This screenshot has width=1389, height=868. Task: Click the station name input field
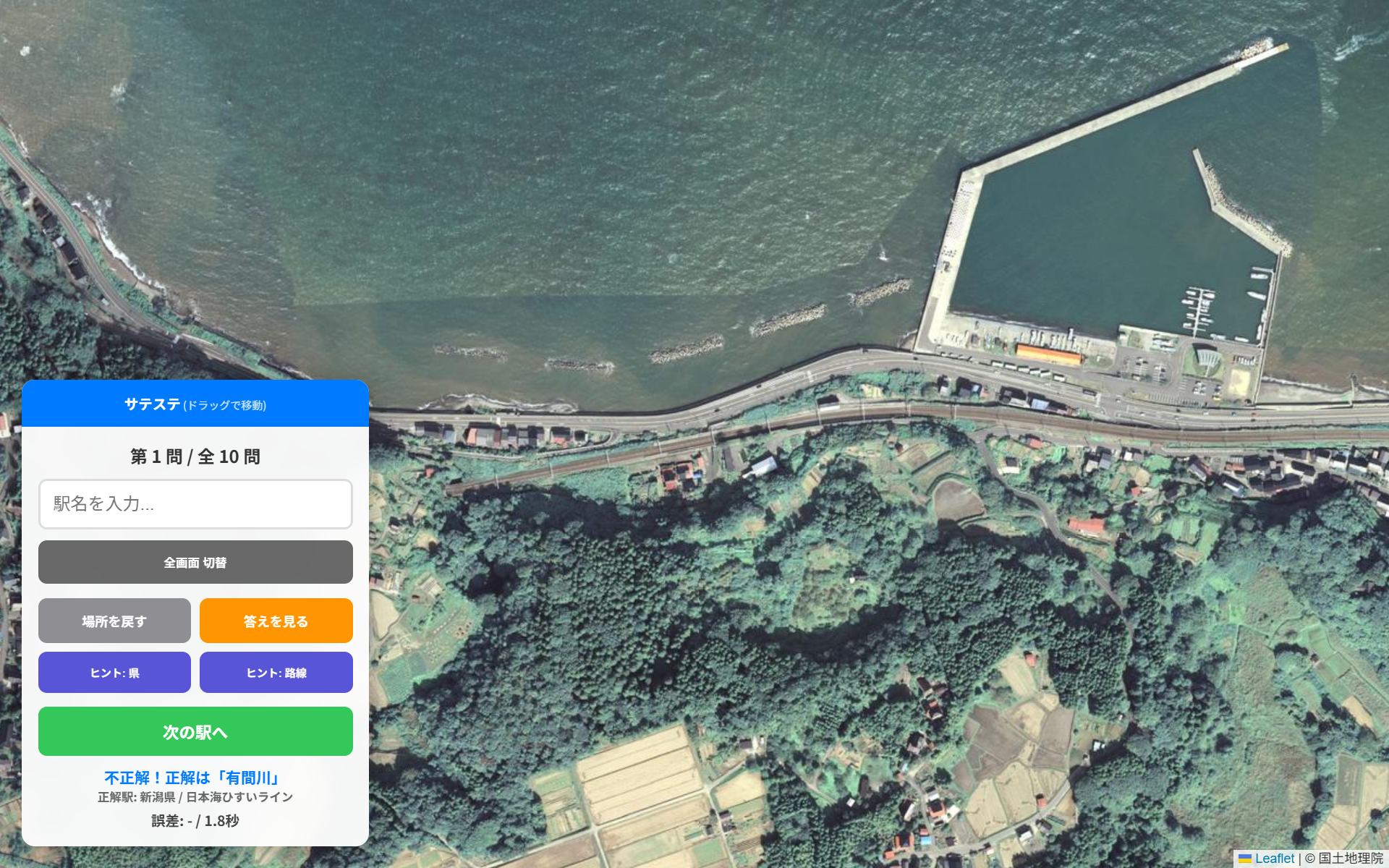[195, 503]
